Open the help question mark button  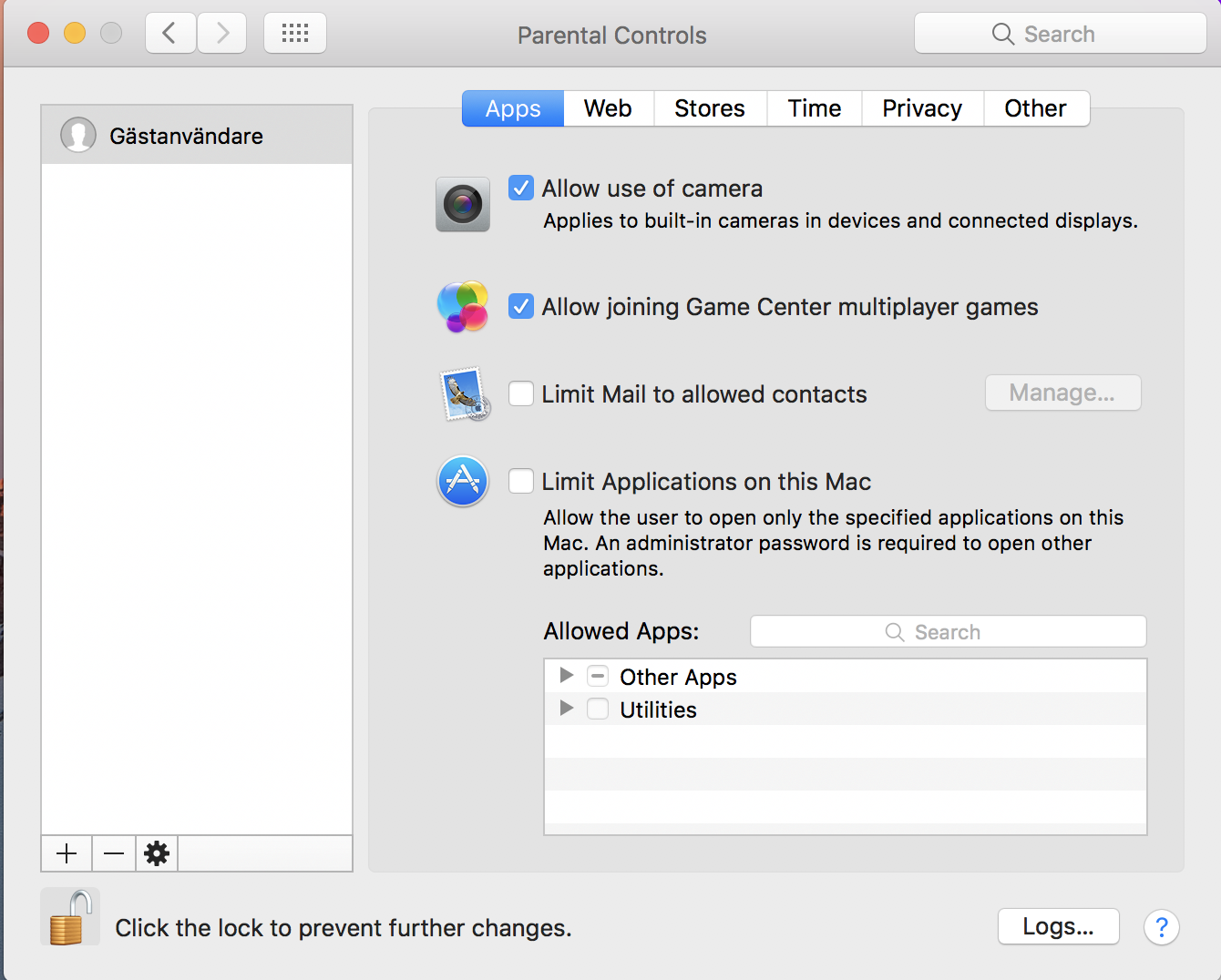pos(1162,927)
